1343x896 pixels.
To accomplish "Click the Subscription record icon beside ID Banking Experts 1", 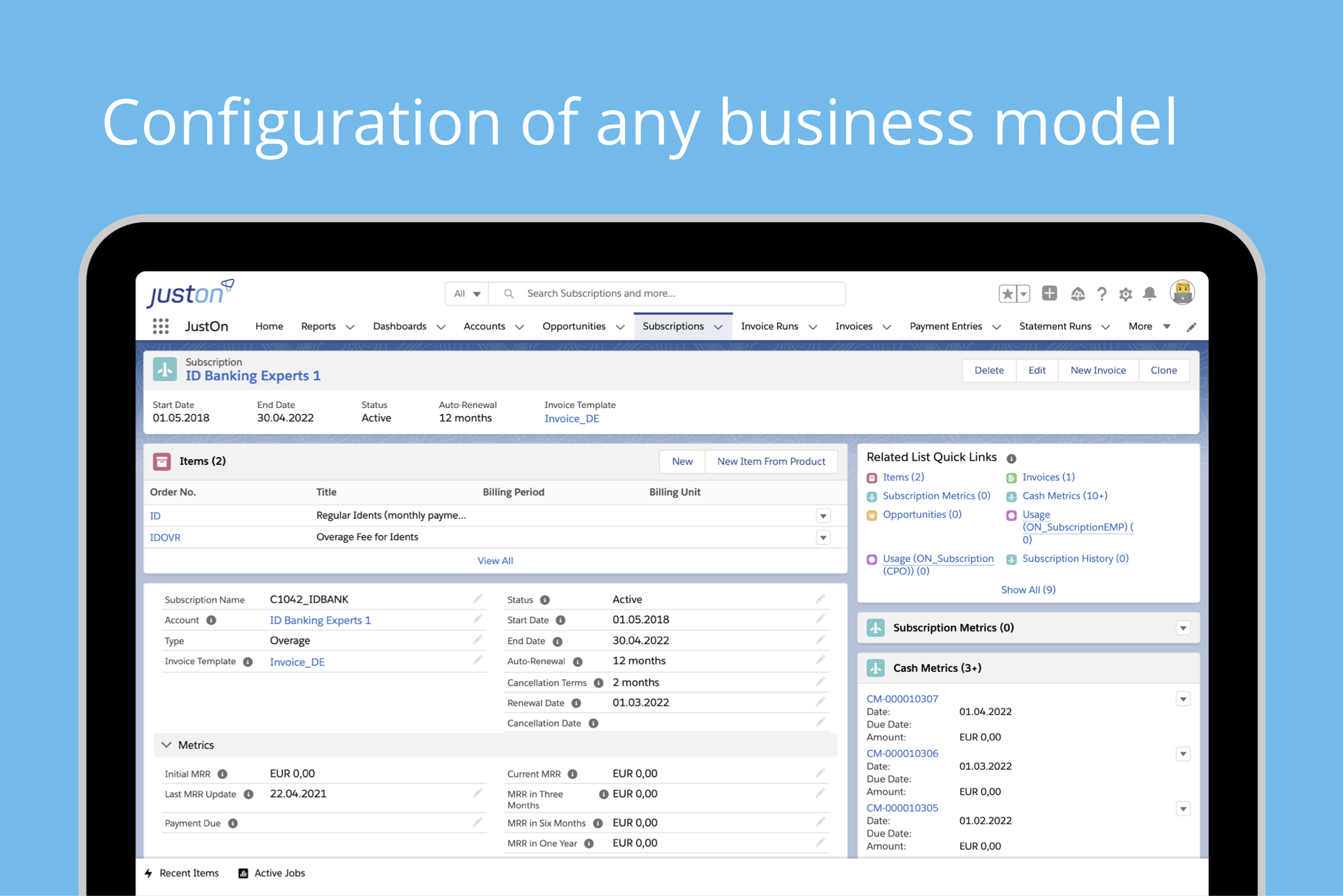I will pyautogui.click(x=164, y=369).
